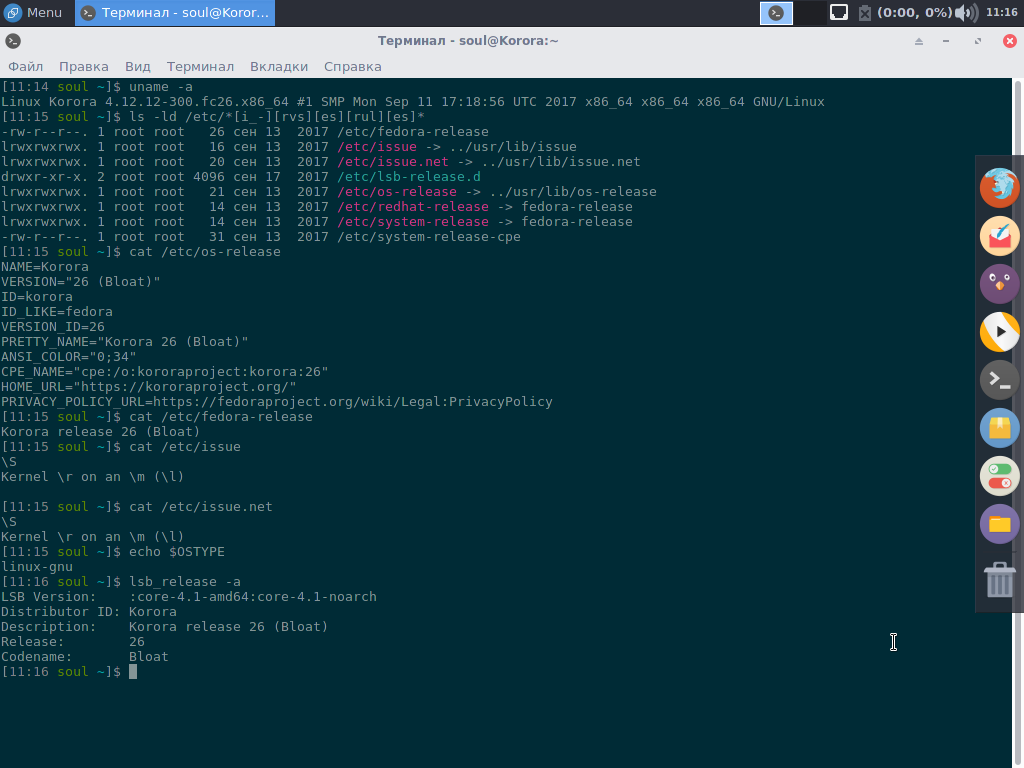Open the Терминал menu
The image size is (1024, 768).
tap(200, 67)
